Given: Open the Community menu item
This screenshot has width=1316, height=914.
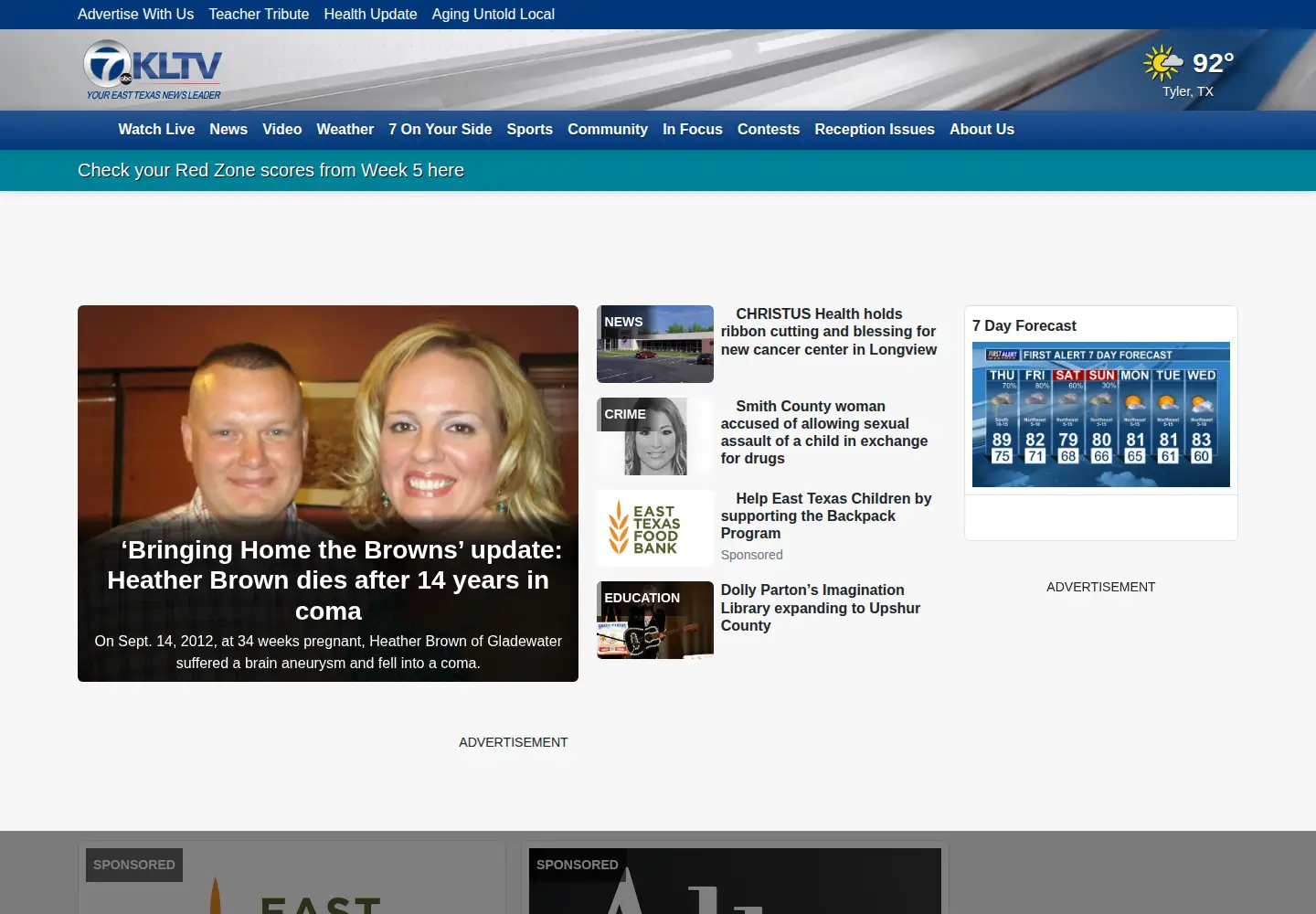Looking at the screenshot, I should pyautogui.click(x=608, y=130).
